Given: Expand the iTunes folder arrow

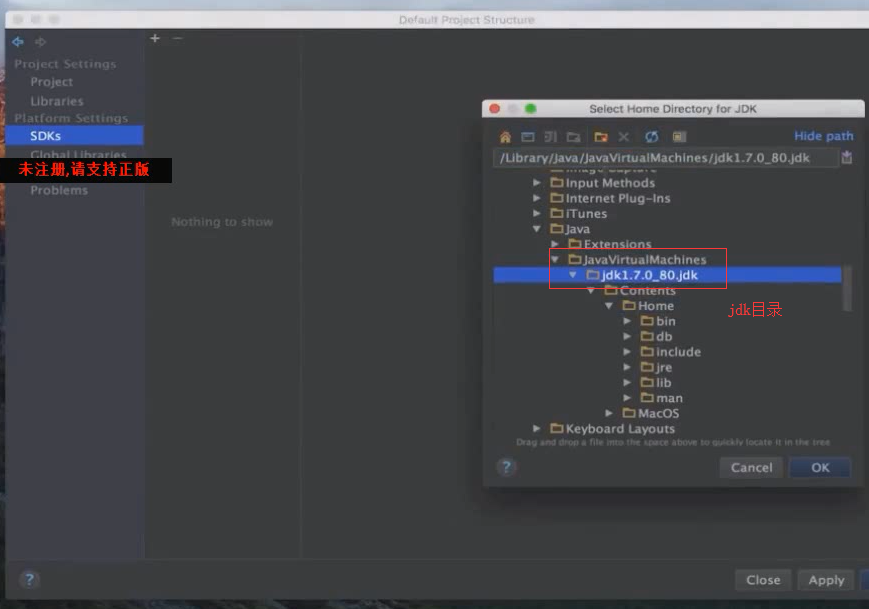Looking at the screenshot, I should pyautogui.click(x=536, y=213).
